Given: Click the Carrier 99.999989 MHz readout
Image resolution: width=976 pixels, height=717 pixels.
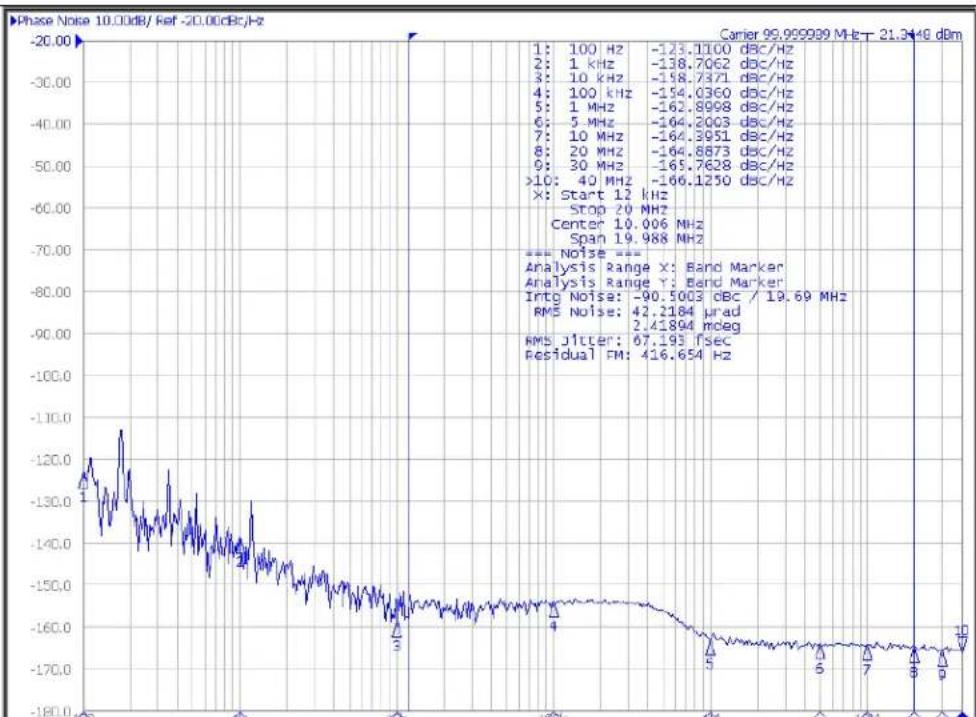Looking at the screenshot, I should coord(789,34).
